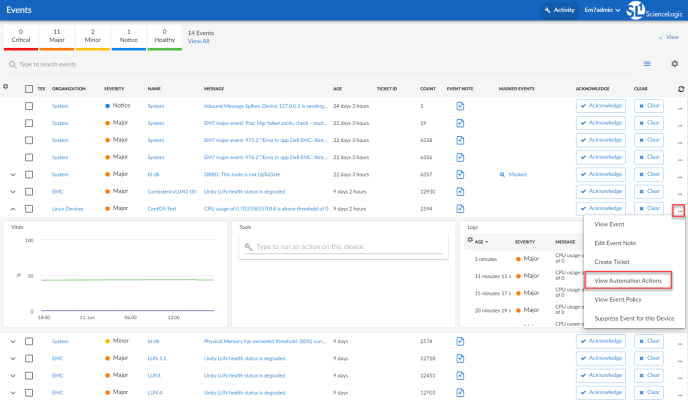The height and width of the screenshot is (400, 688).
Task: Click the refresh icon above the events table
Action: click(680, 89)
